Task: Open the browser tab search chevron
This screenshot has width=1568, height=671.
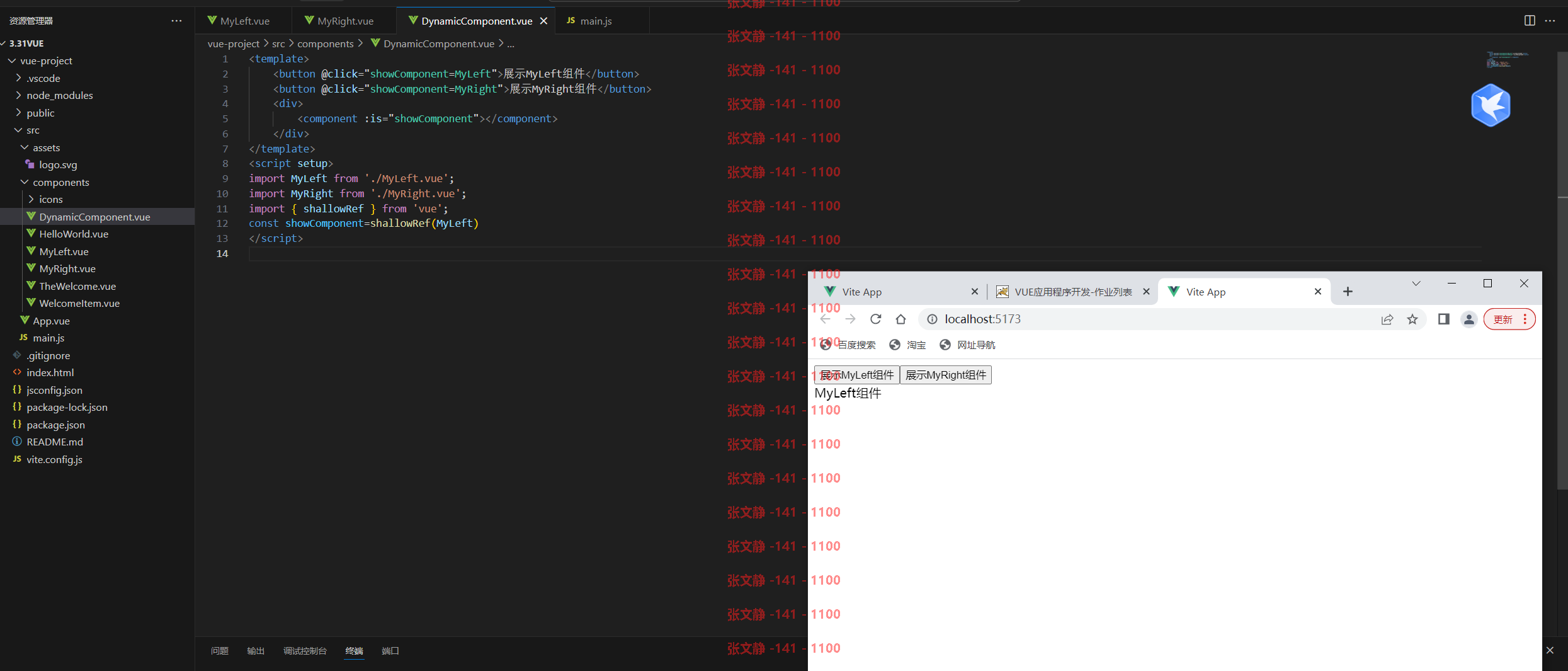Action: pyautogui.click(x=1416, y=284)
